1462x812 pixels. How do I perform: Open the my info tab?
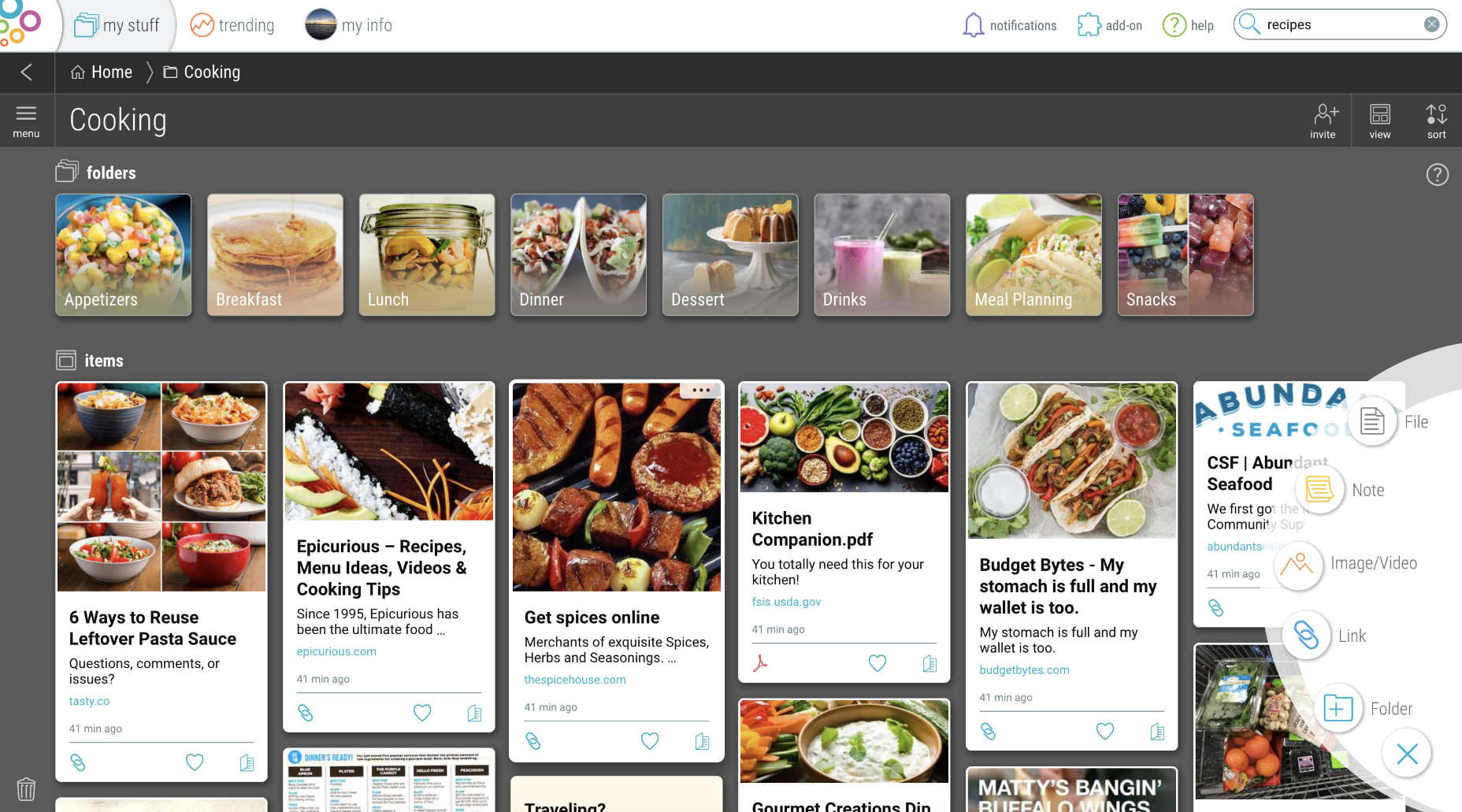pos(348,25)
